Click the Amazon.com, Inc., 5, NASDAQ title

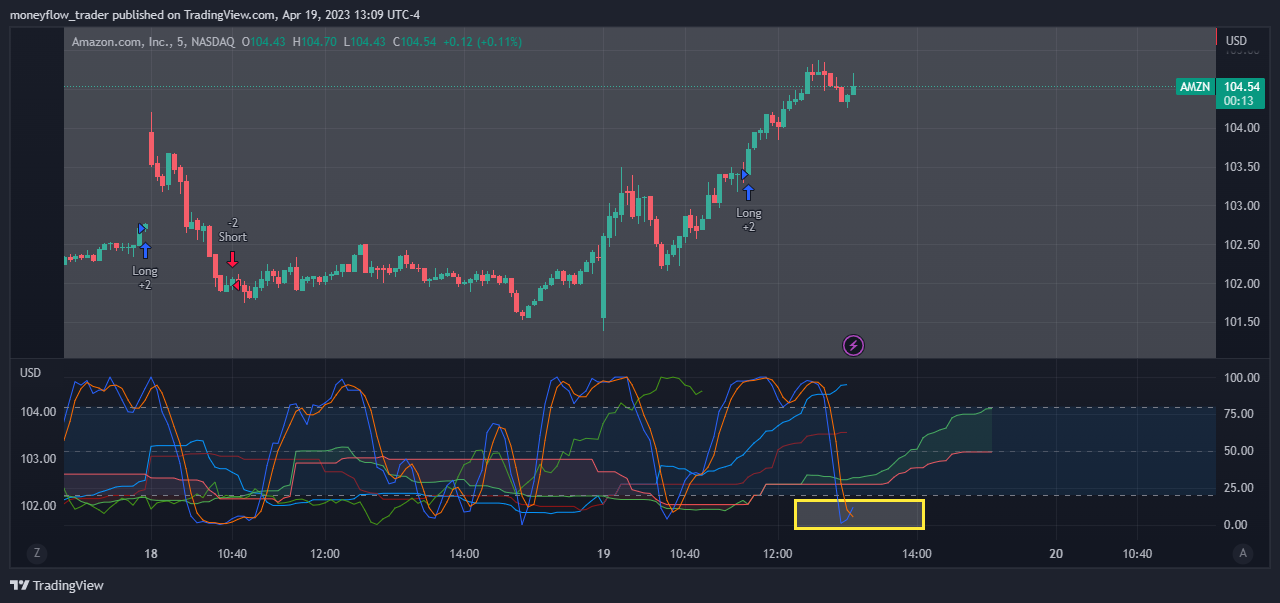click(x=153, y=42)
